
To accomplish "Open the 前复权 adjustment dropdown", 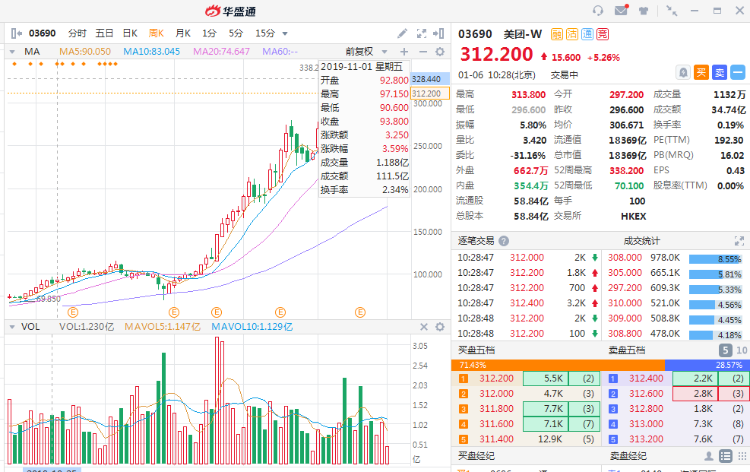I will point(366,51).
